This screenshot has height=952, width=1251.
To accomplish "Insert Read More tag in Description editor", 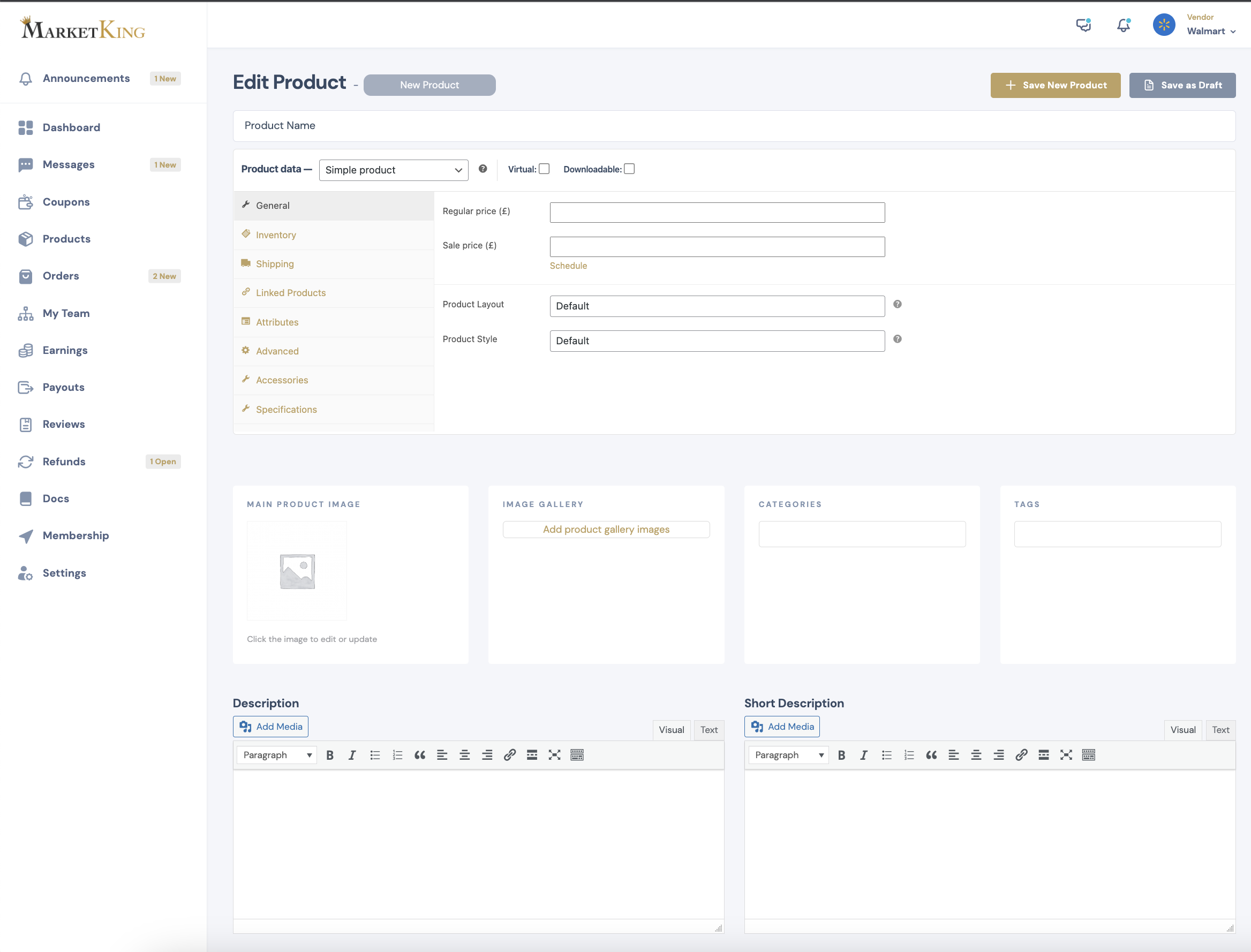I will coord(532,755).
